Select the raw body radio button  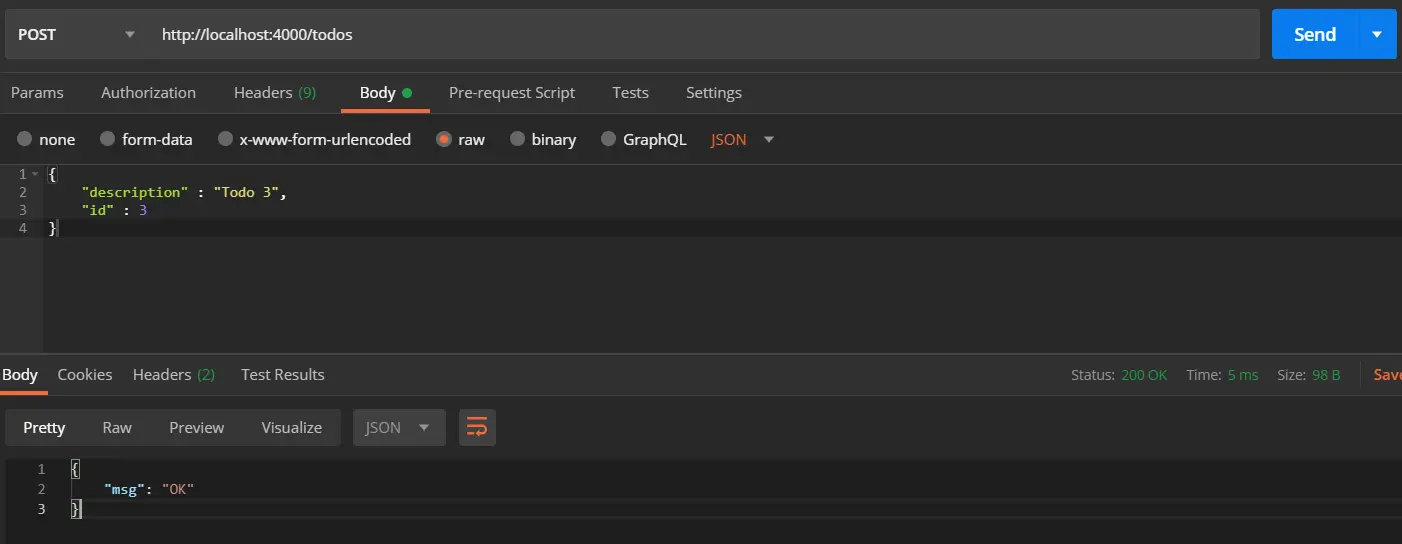[x=444, y=140]
